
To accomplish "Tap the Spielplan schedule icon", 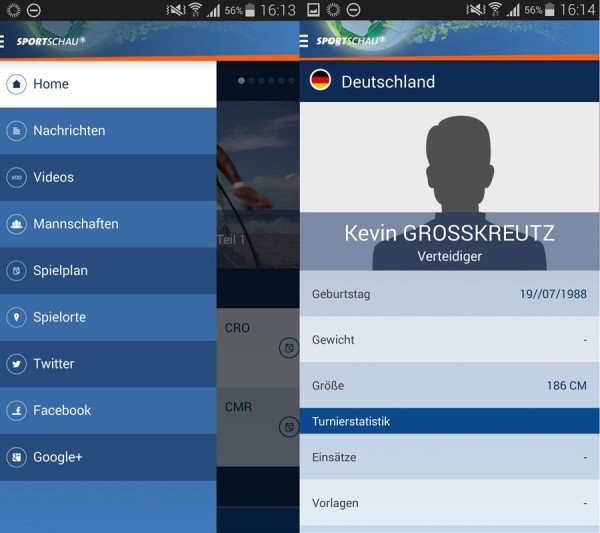I will (16, 270).
